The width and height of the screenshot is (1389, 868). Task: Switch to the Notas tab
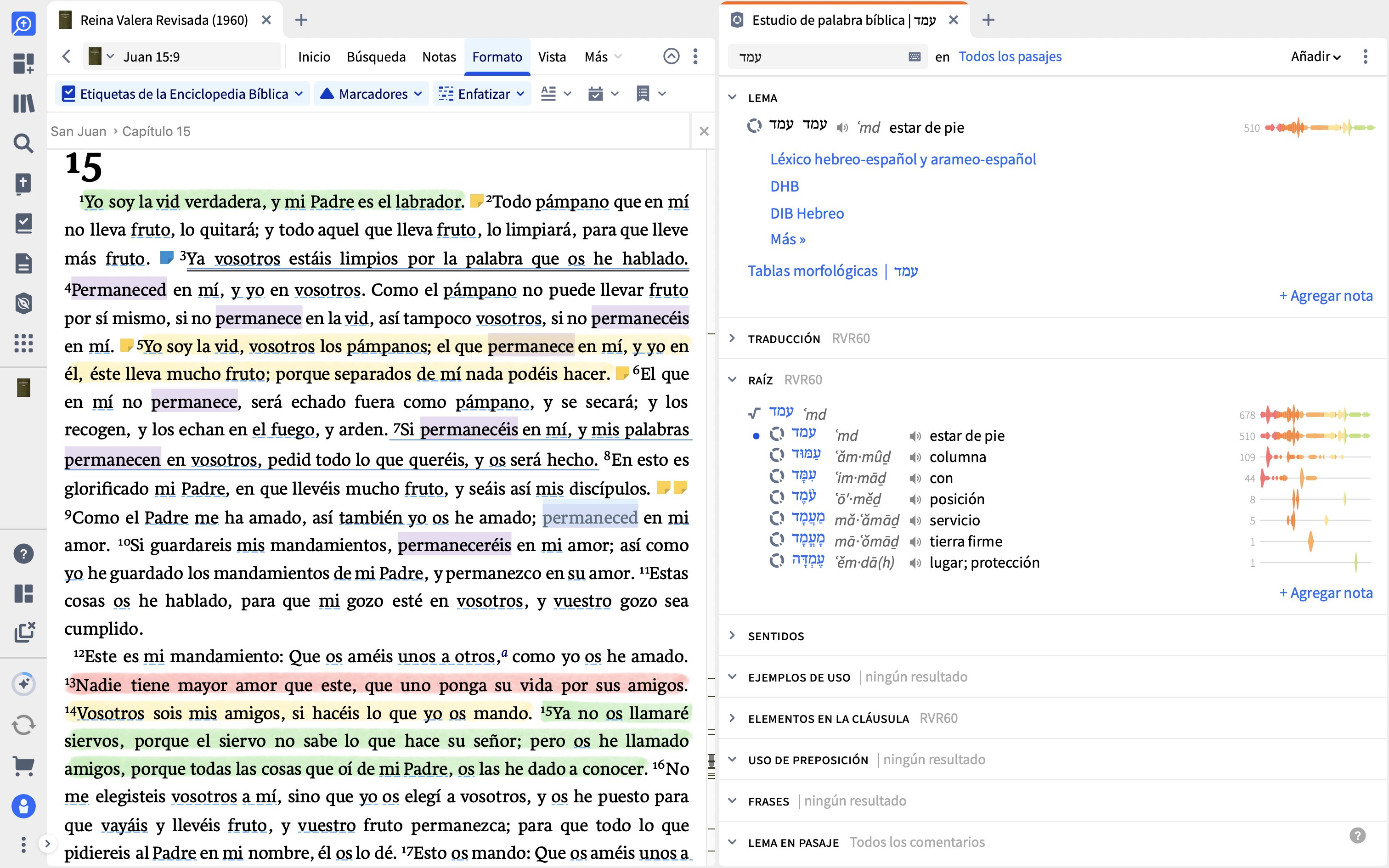tap(439, 56)
